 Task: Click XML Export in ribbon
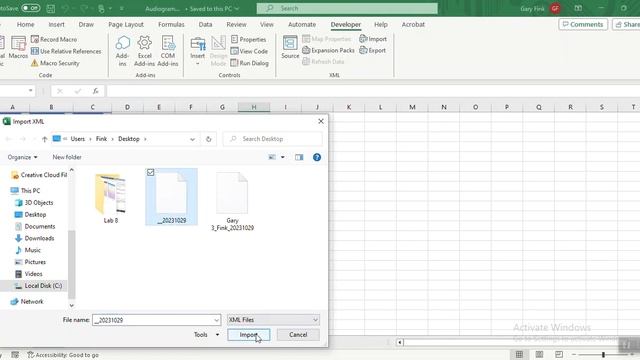[372, 50]
